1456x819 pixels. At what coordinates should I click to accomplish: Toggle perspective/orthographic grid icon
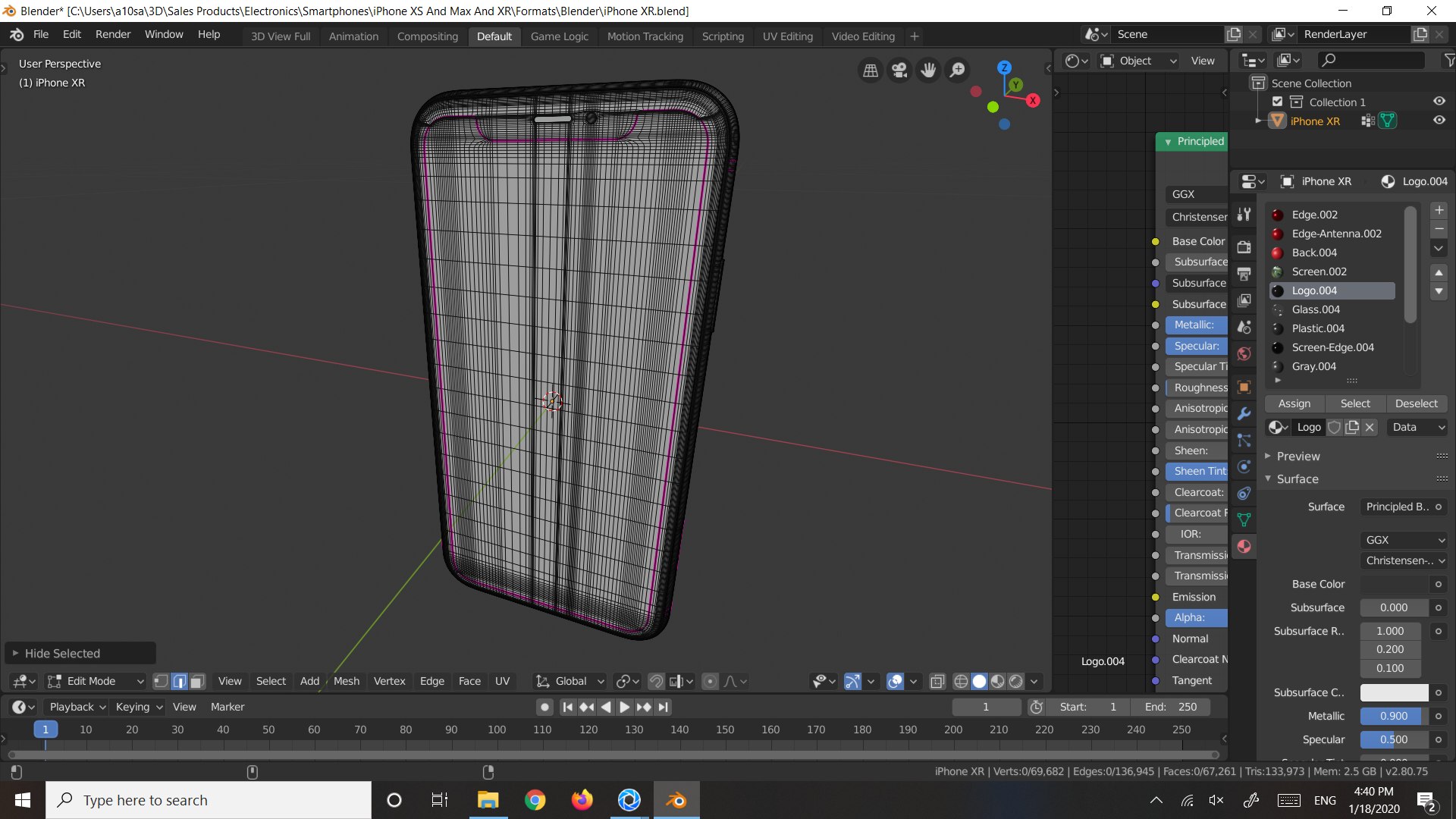coord(871,71)
